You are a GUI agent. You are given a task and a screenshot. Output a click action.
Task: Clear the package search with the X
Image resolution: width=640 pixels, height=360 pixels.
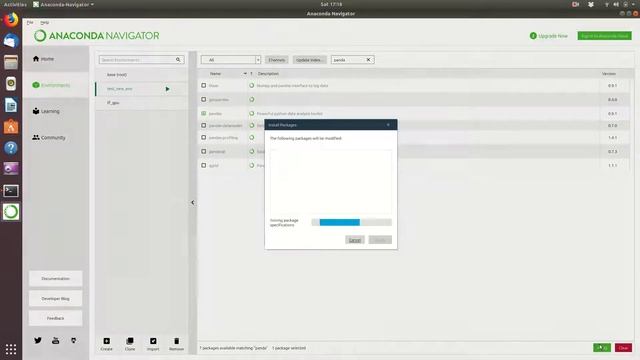coord(368,60)
